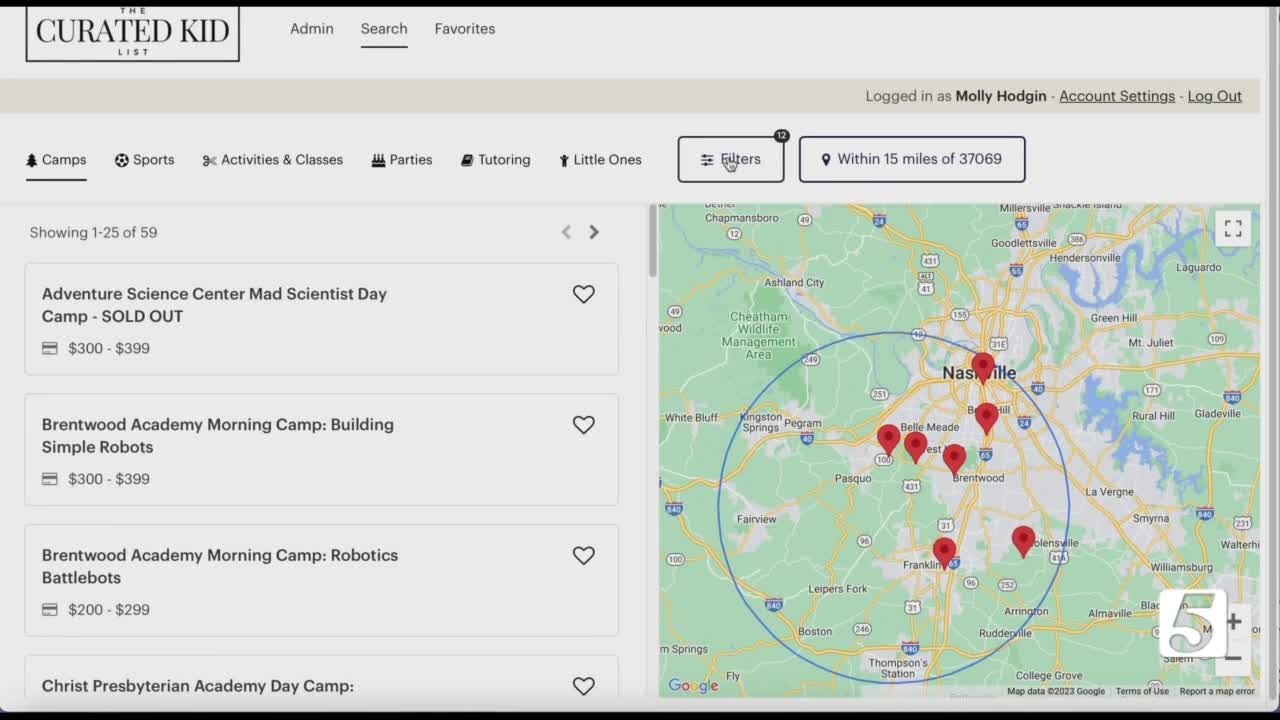The image size is (1280, 720).
Task: Click The Curated Kid List logo
Action: point(133,32)
